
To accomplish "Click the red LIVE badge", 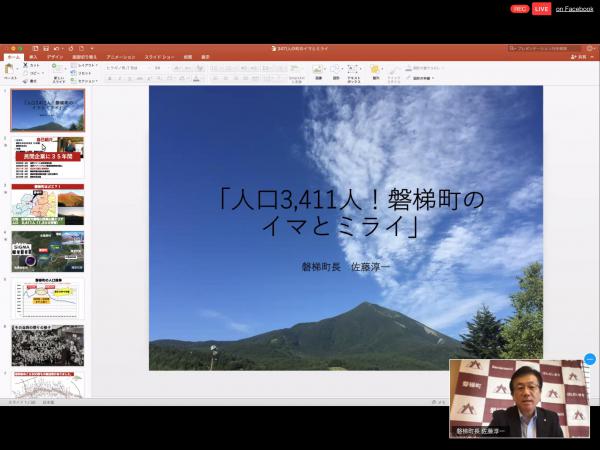I will 541,9.
